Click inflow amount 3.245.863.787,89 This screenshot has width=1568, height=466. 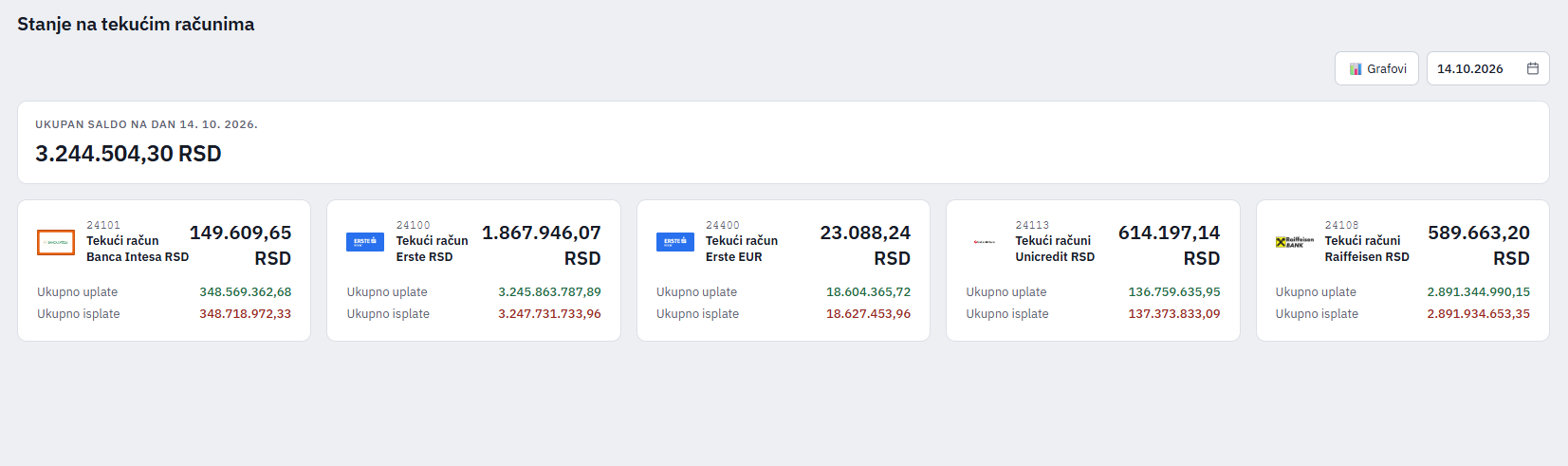pos(550,292)
